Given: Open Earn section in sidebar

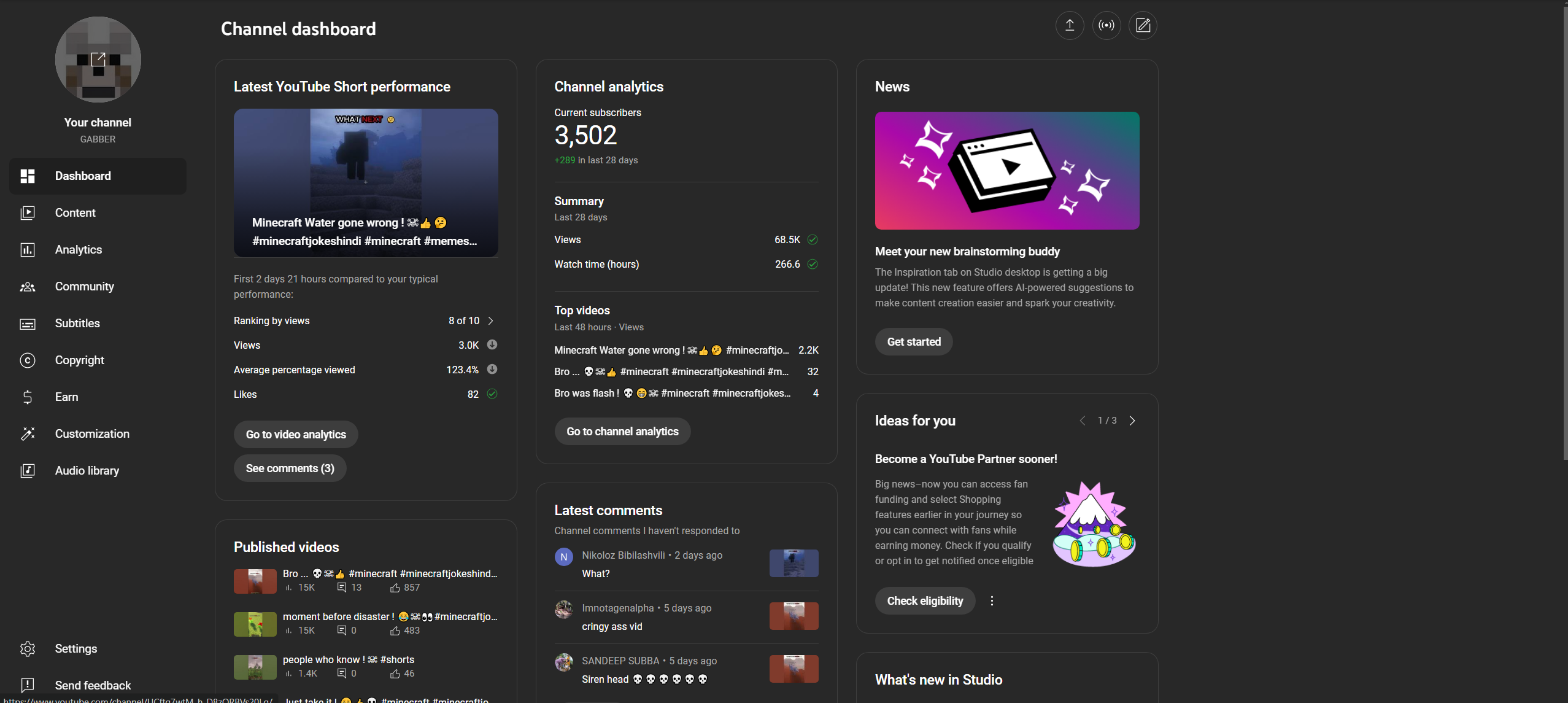Looking at the screenshot, I should pyautogui.click(x=98, y=397).
